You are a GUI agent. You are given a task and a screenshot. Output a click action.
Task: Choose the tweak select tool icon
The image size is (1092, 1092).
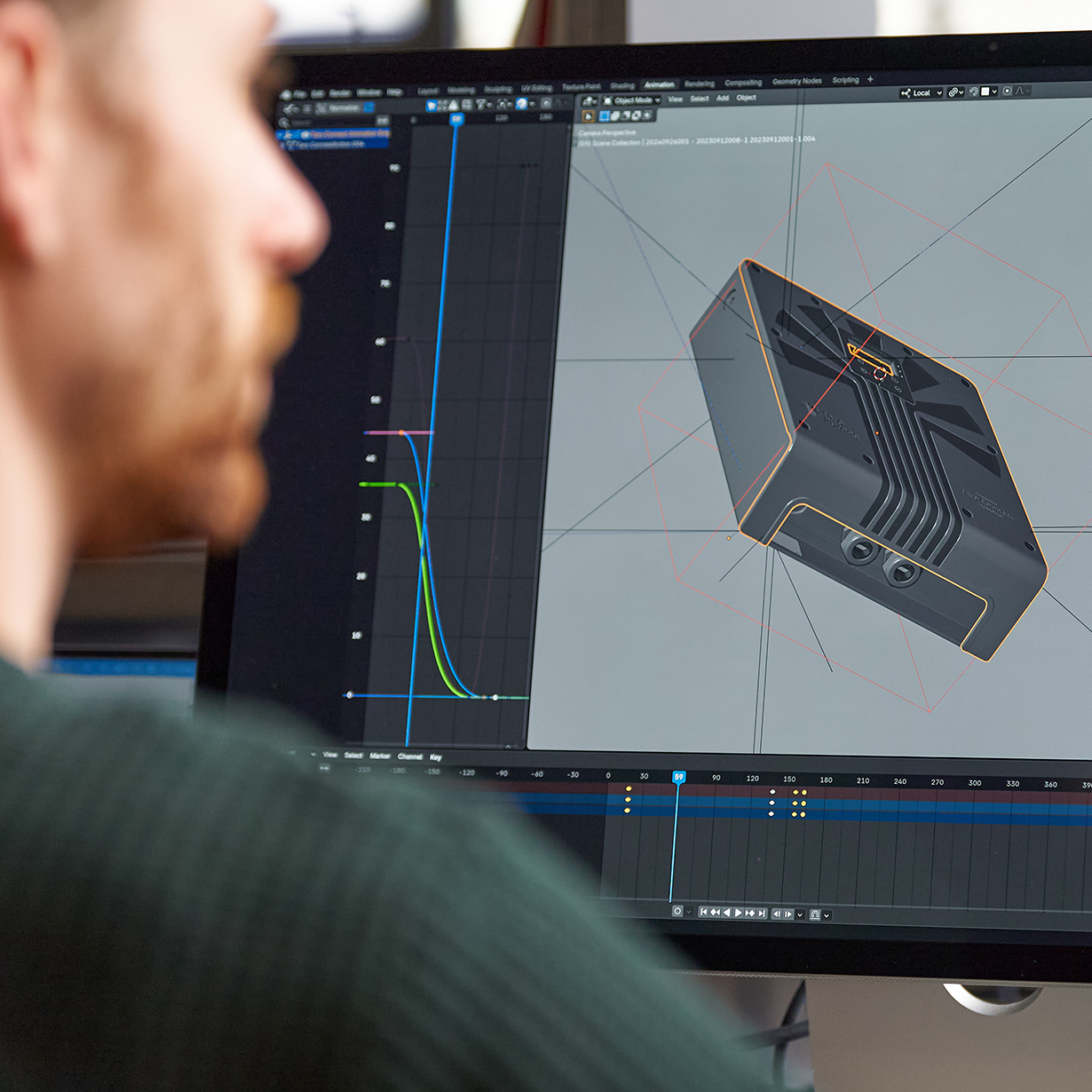coord(589,116)
